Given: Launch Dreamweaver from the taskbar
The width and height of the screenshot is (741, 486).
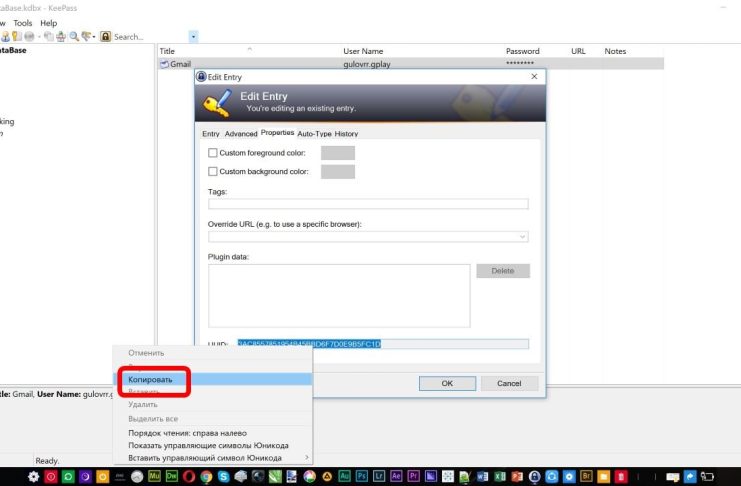Looking at the screenshot, I should click(x=172, y=476).
